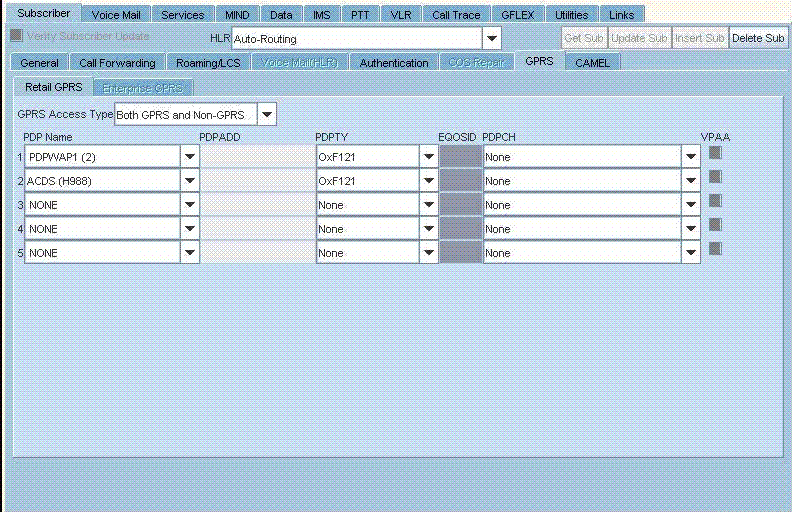
Task: Open the PTT tab
Action: coord(360,15)
